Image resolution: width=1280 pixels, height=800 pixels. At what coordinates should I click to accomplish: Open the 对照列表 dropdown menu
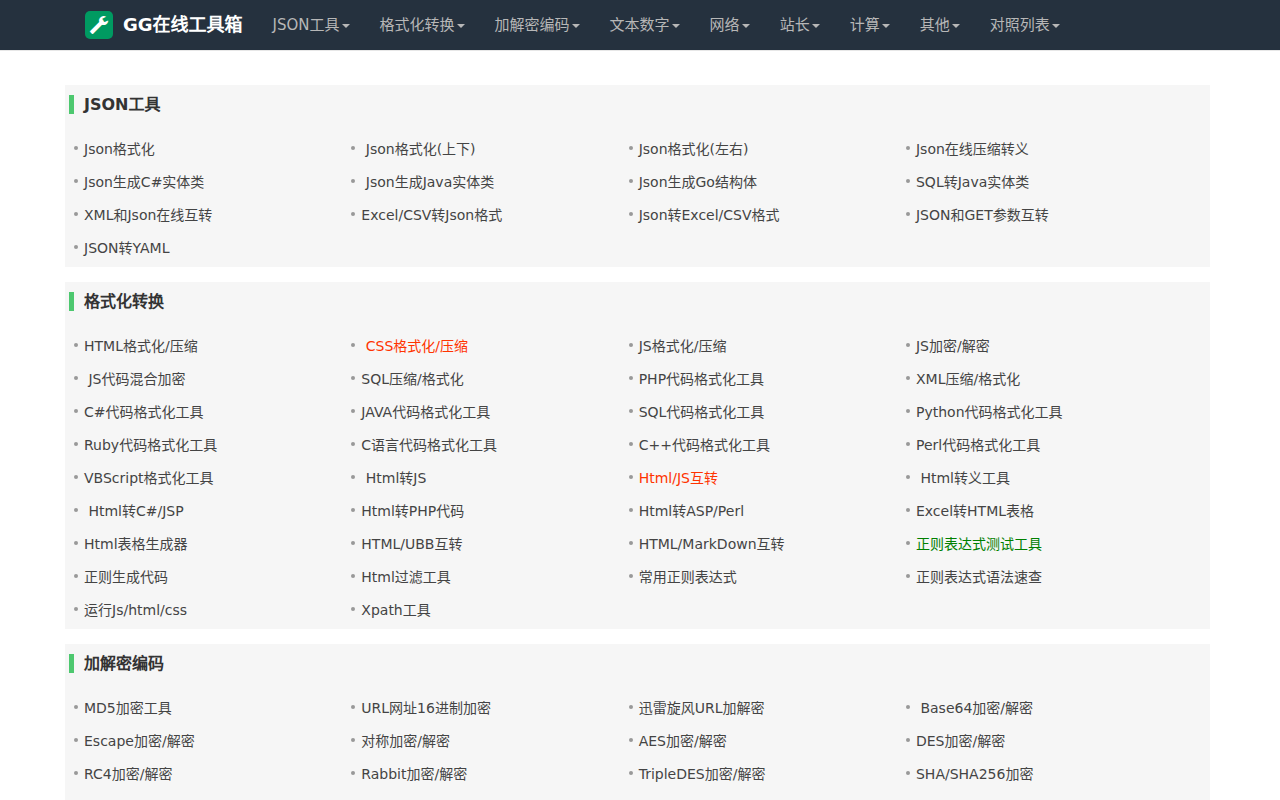click(1024, 25)
